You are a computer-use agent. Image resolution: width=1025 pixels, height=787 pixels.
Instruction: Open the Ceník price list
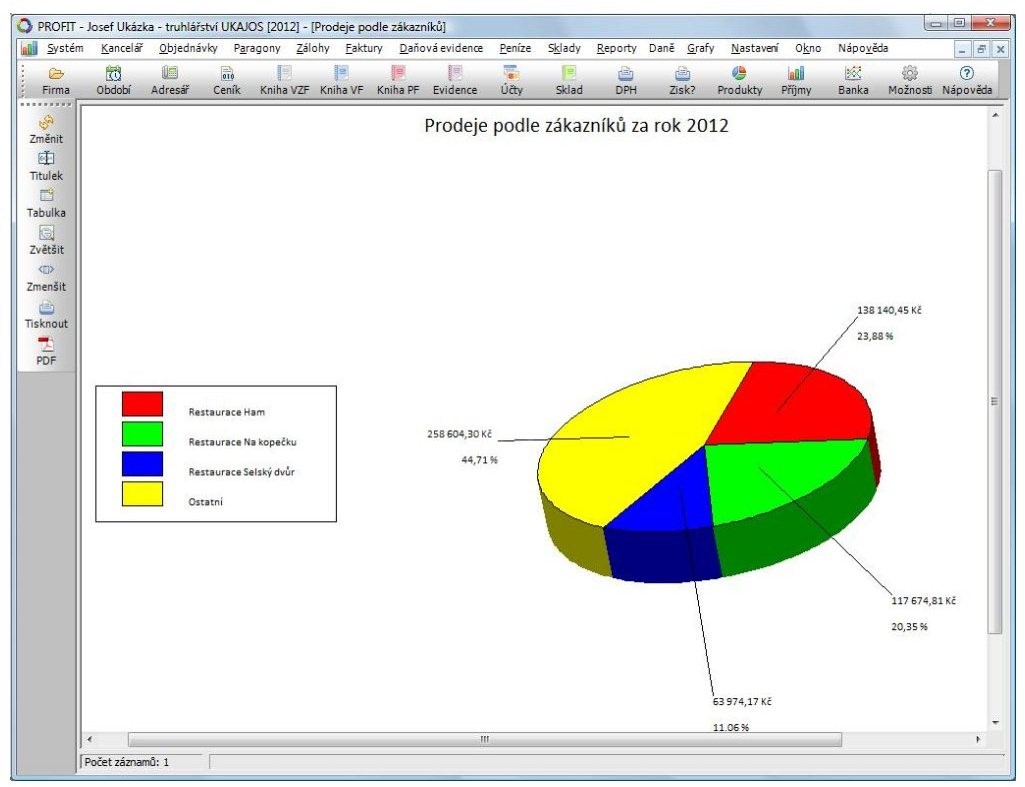click(227, 80)
